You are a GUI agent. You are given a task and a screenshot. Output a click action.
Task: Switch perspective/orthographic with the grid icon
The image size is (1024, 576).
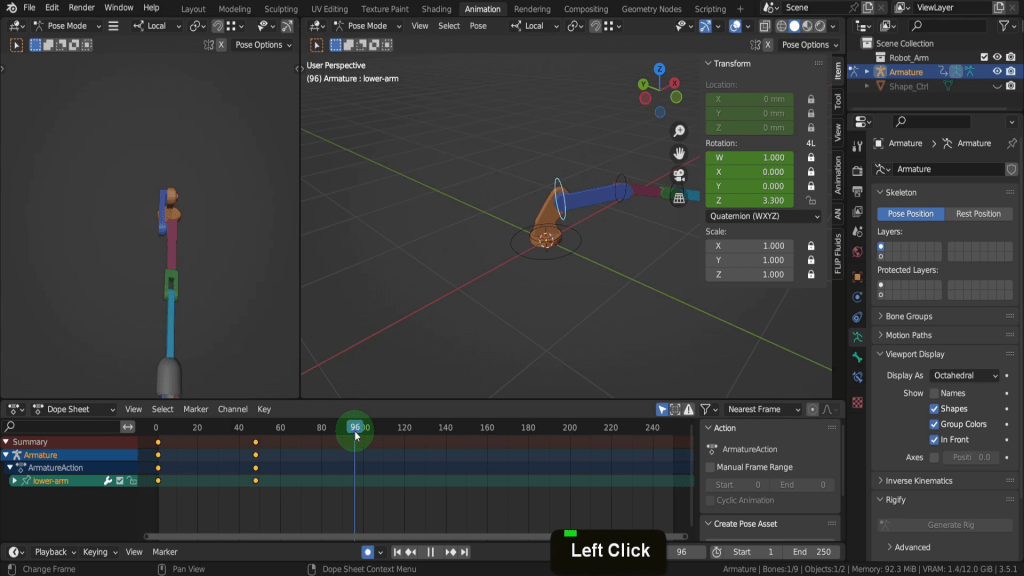coord(679,198)
